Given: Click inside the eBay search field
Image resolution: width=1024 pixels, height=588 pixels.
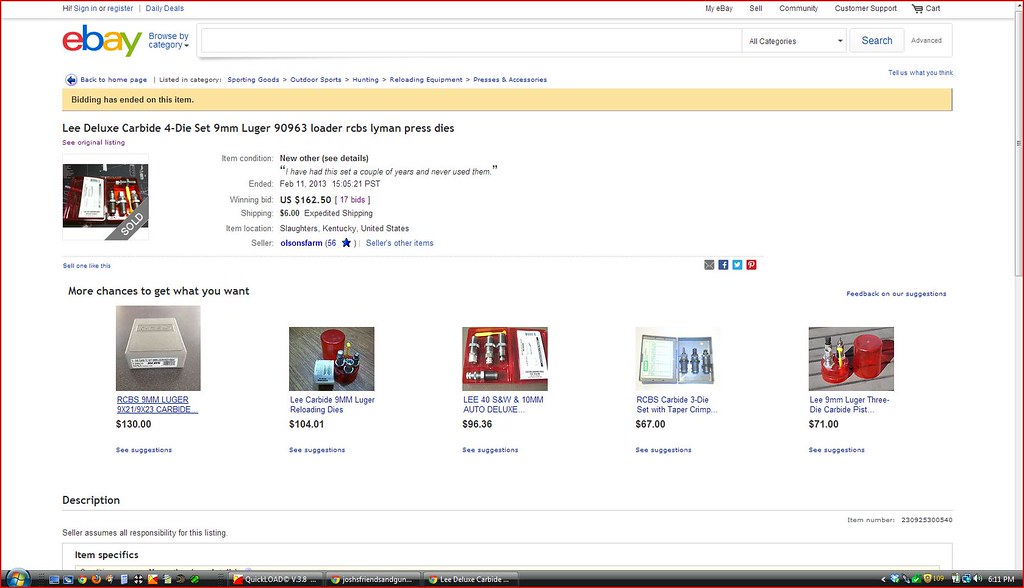Looking at the screenshot, I should coord(471,41).
